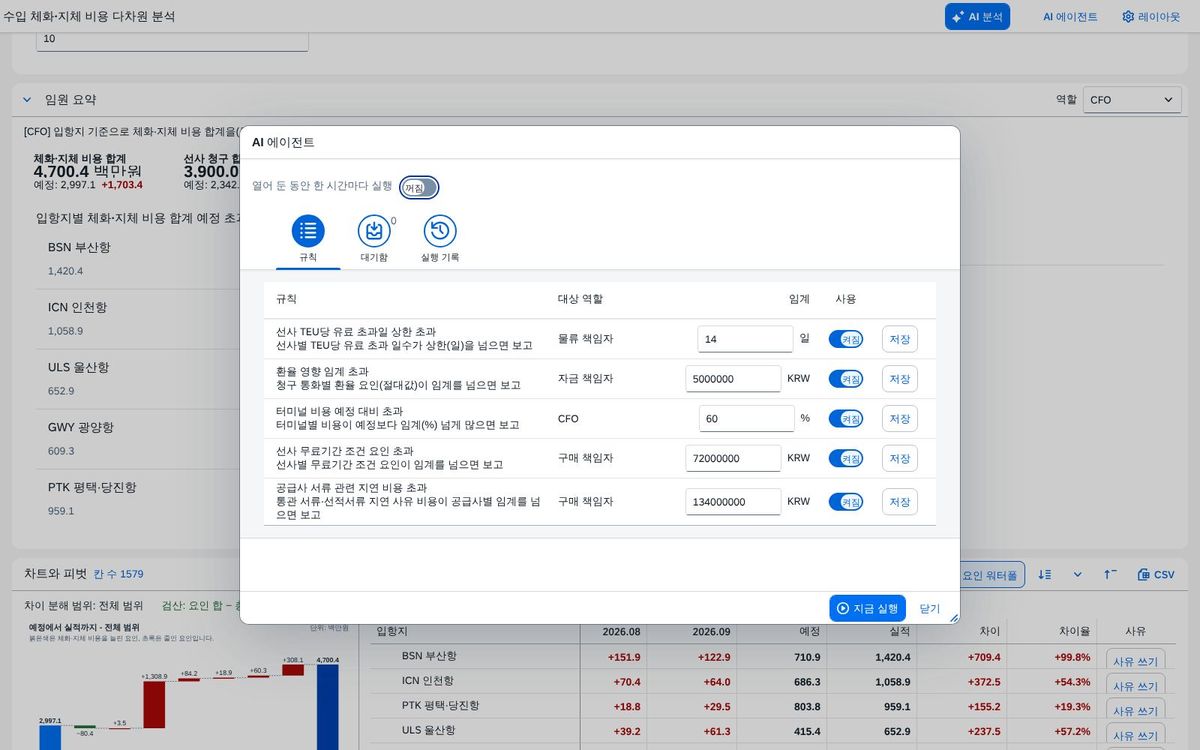
Task: Select BSN 부산항 in the summary list
Action: [x=138, y=258]
